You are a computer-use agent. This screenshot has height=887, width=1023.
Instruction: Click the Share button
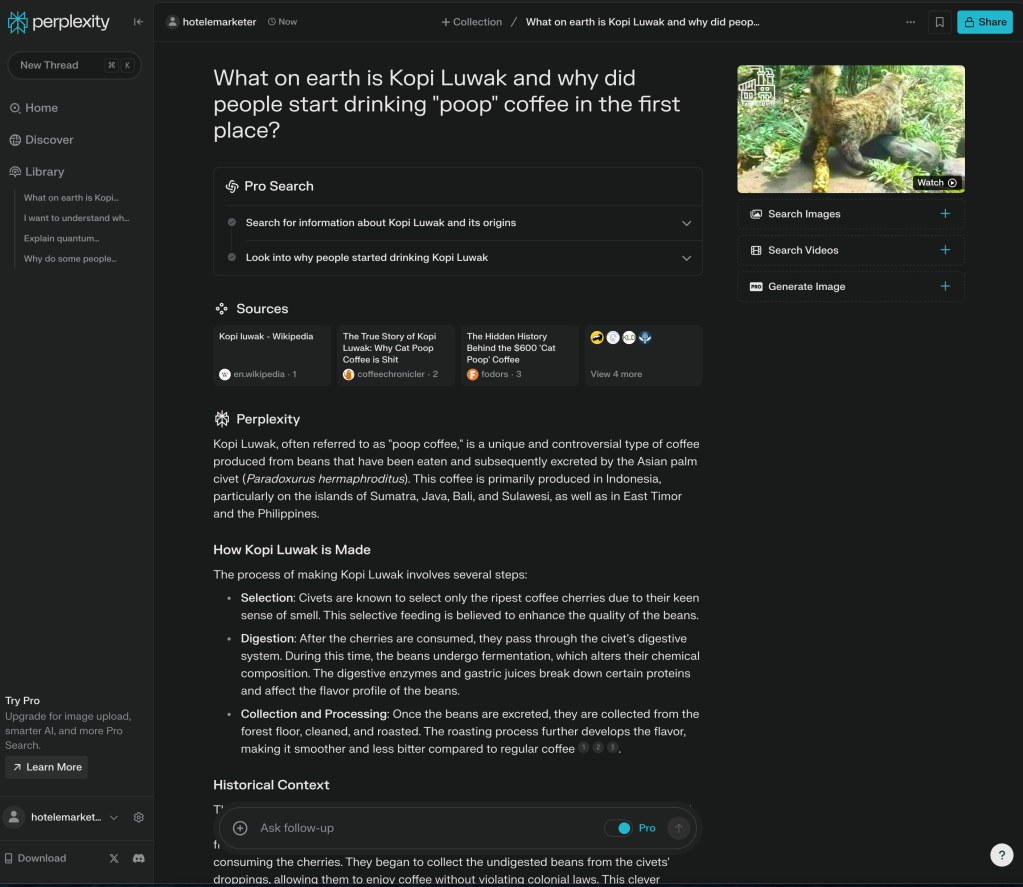[985, 22]
